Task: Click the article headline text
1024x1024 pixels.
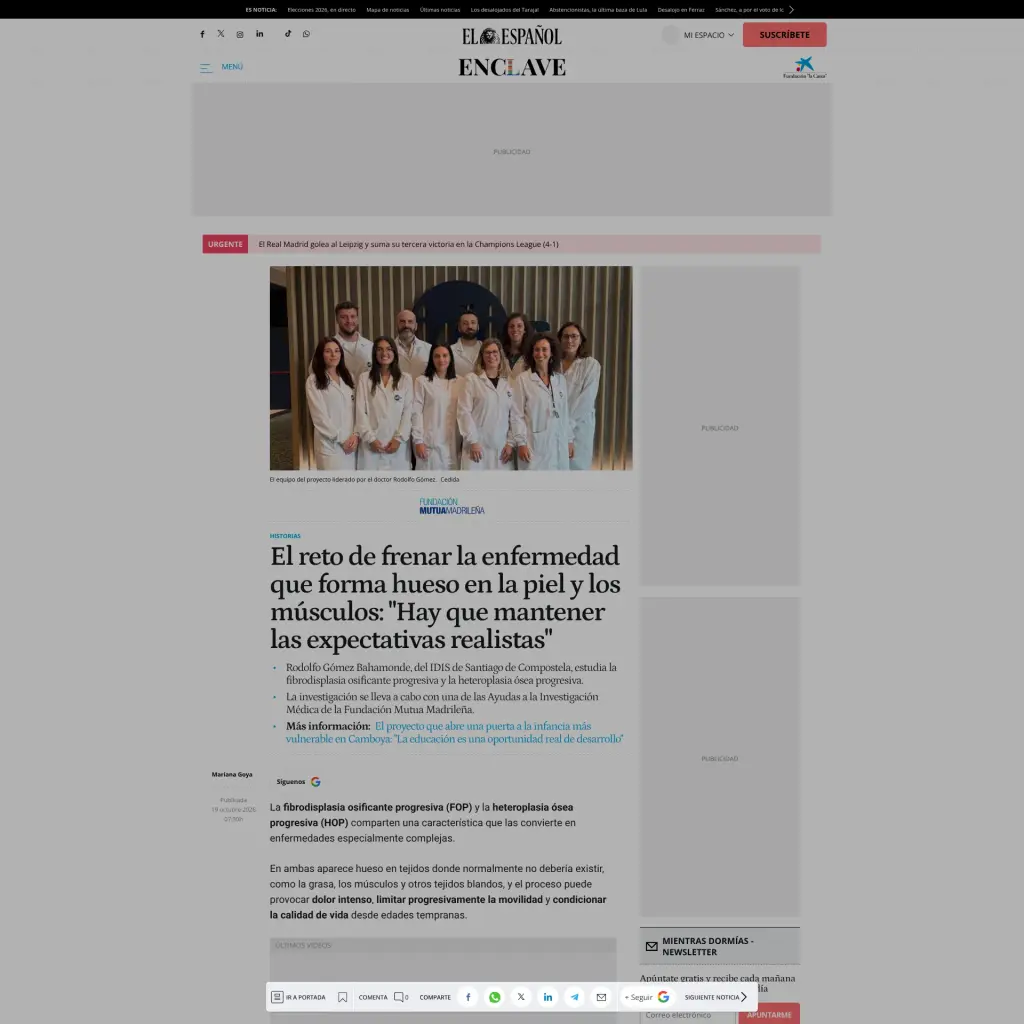Action: click(445, 598)
